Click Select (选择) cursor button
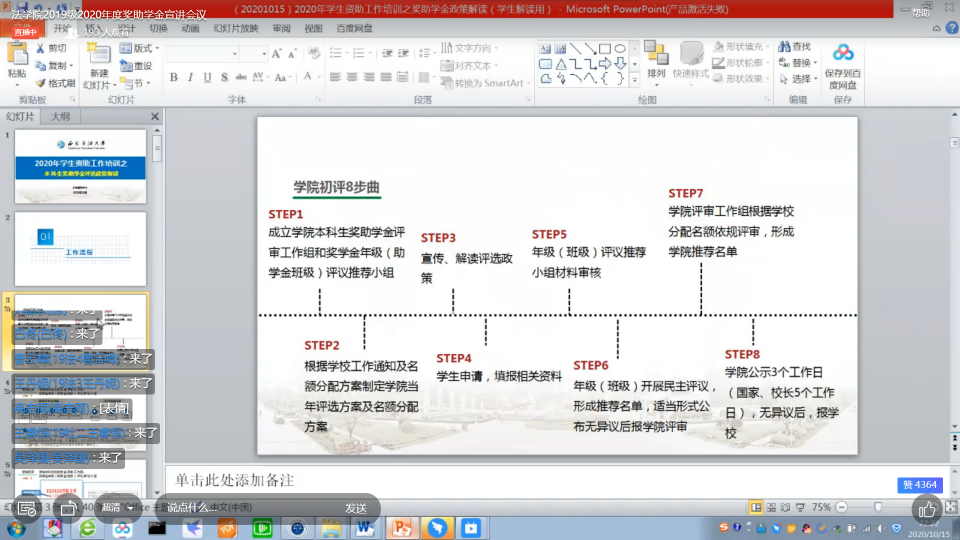The image size is (960, 540). point(798,78)
